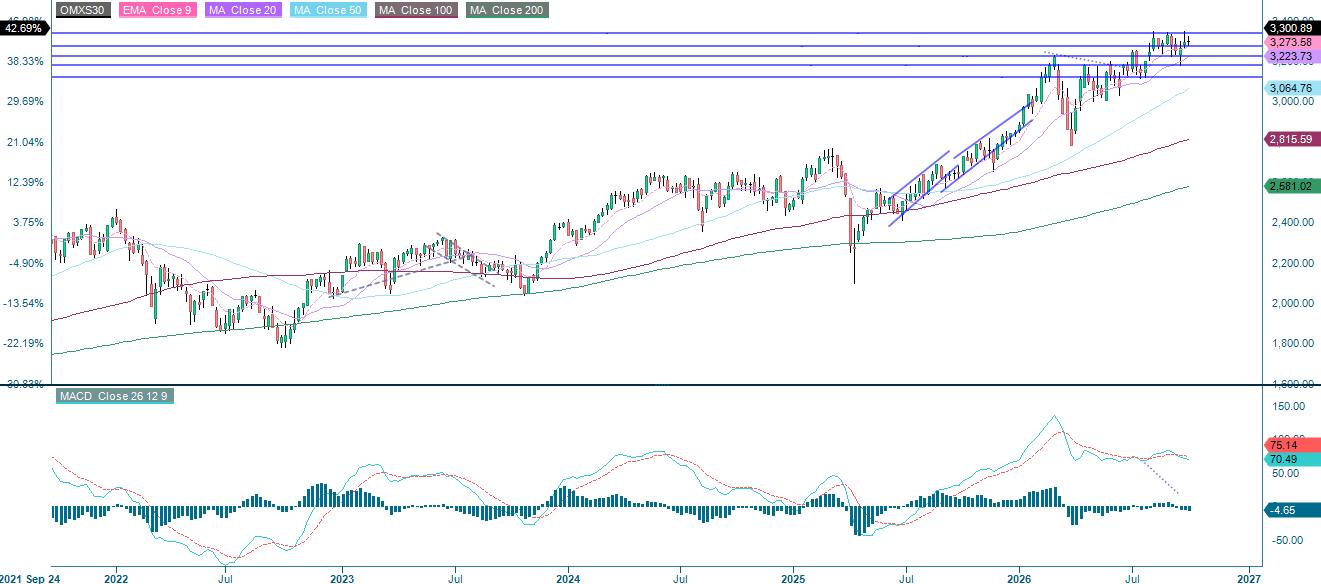1321x584 pixels.
Task: Select the OMXS30 symbol label
Action: [83, 10]
